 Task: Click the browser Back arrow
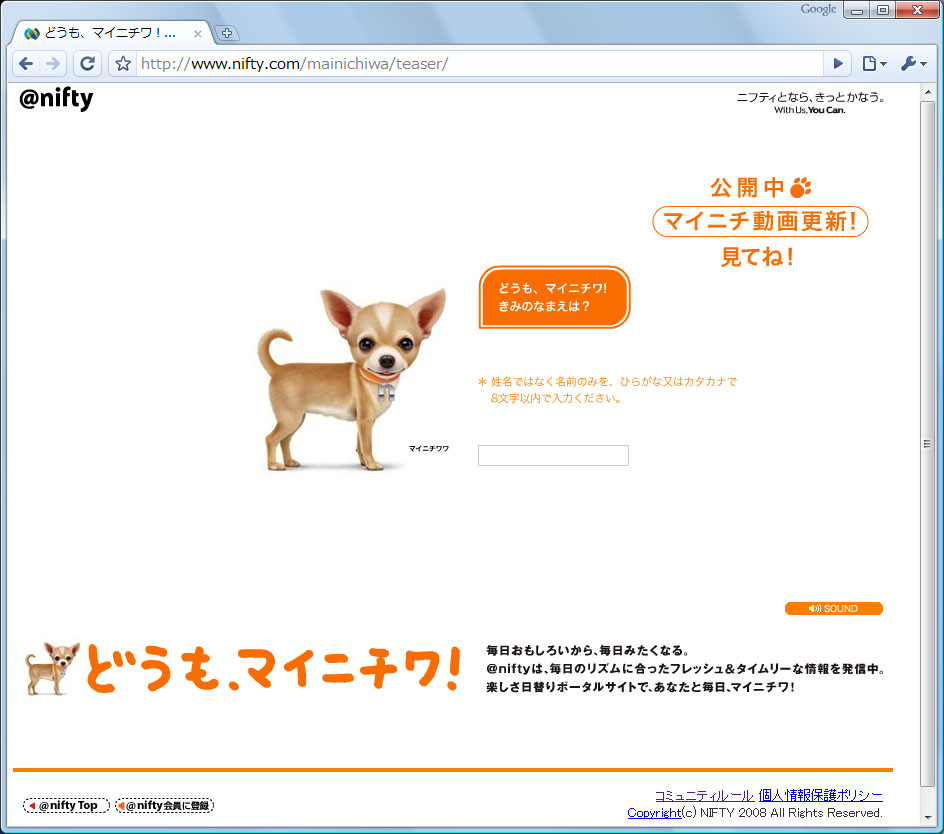coord(26,63)
